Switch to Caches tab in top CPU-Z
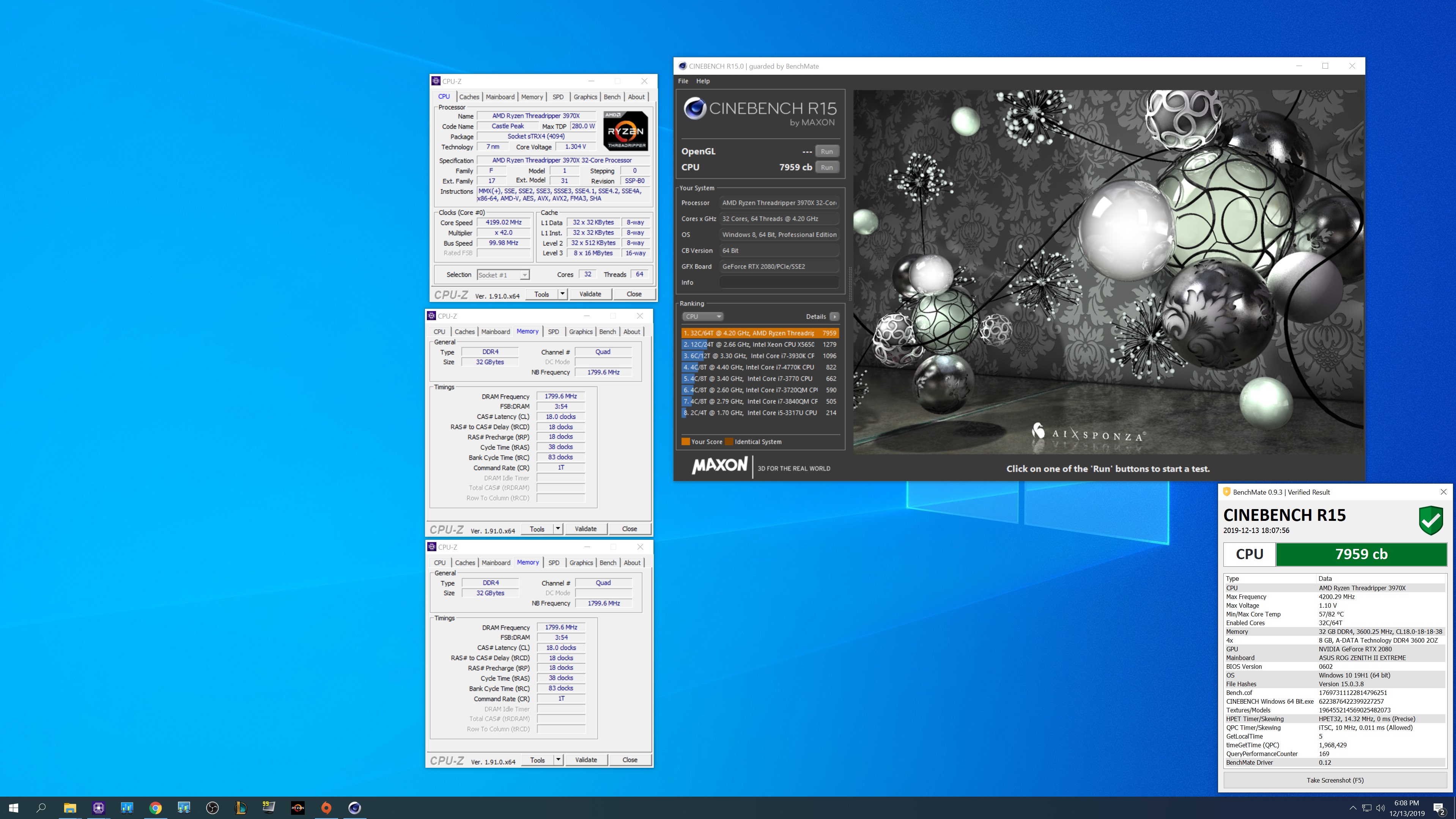Screen dimensions: 1456x819 pos(469,97)
